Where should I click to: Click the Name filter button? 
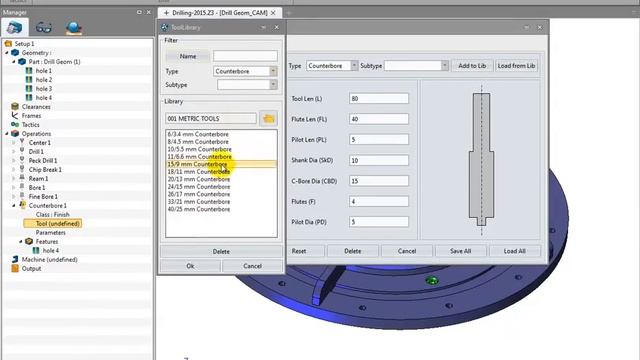[x=188, y=56]
